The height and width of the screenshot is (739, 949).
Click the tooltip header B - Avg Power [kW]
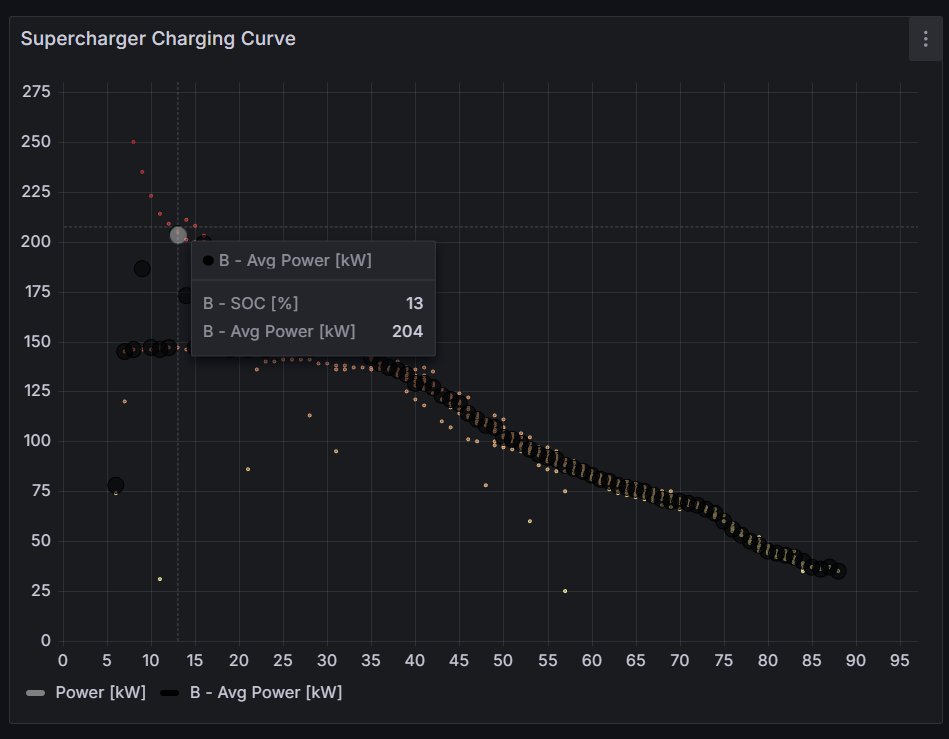(295, 260)
